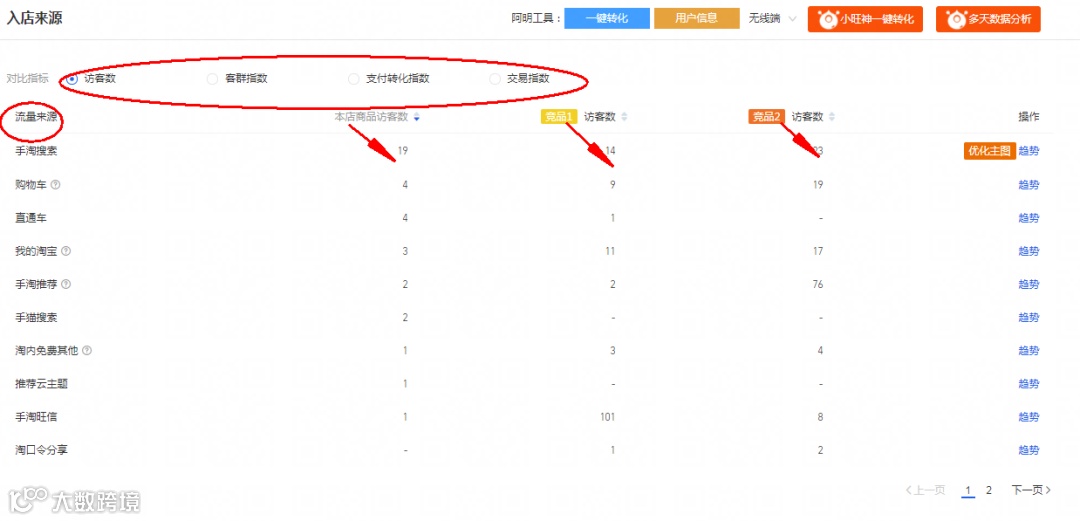Sort 竞品2 访客数 column
Viewport: 1080px width, 521px height.
tap(831, 117)
